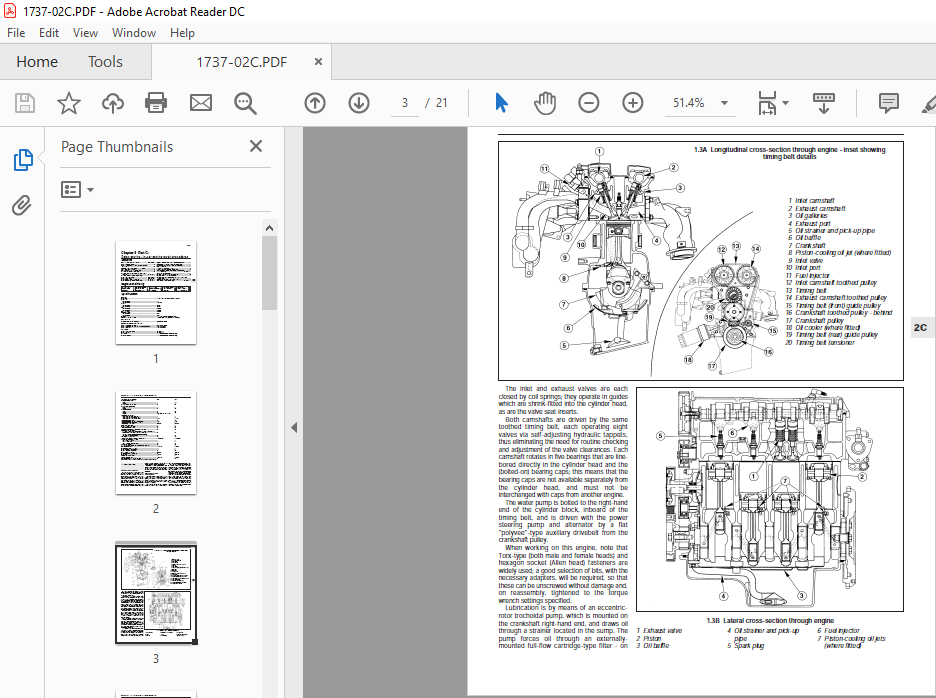Click the '6 Fuel injector' legend text
Image resolution: width=936 pixels, height=698 pixels.
838,631
